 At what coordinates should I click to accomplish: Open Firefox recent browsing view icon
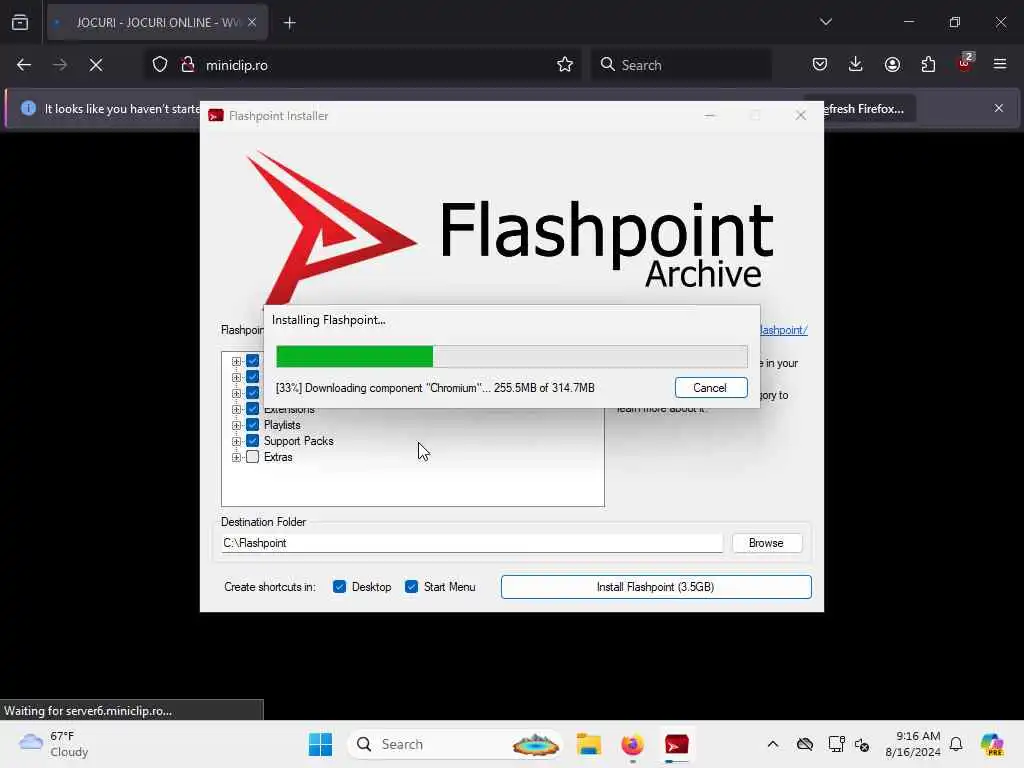pos(20,22)
